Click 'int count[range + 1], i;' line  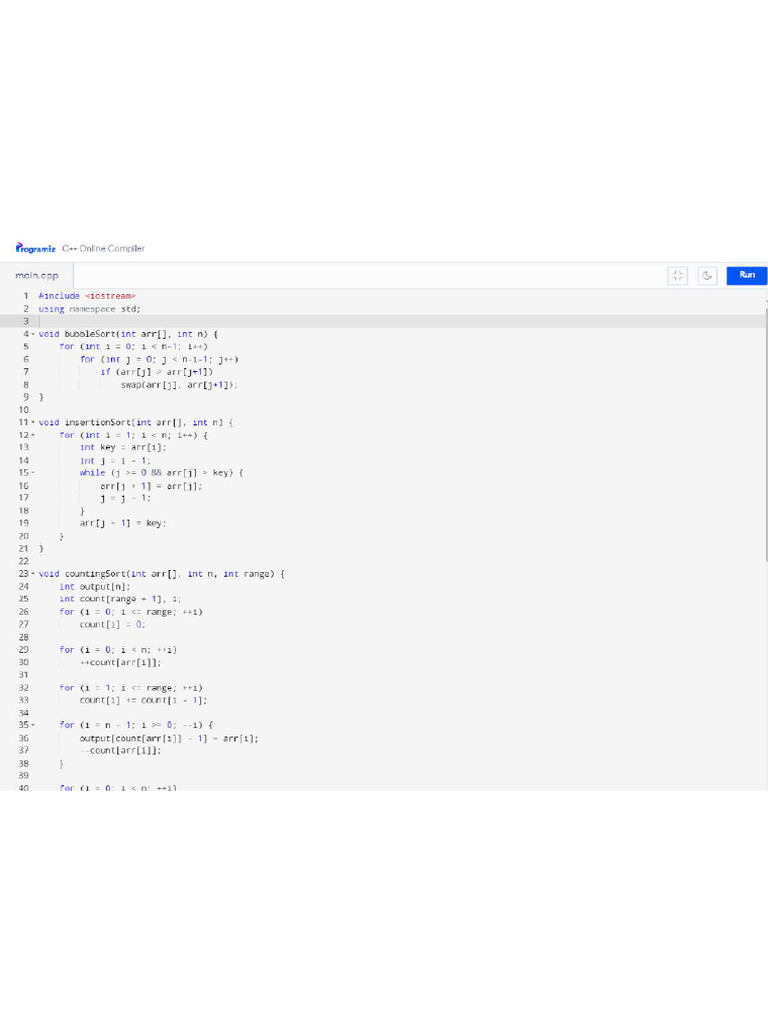click(120, 599)
